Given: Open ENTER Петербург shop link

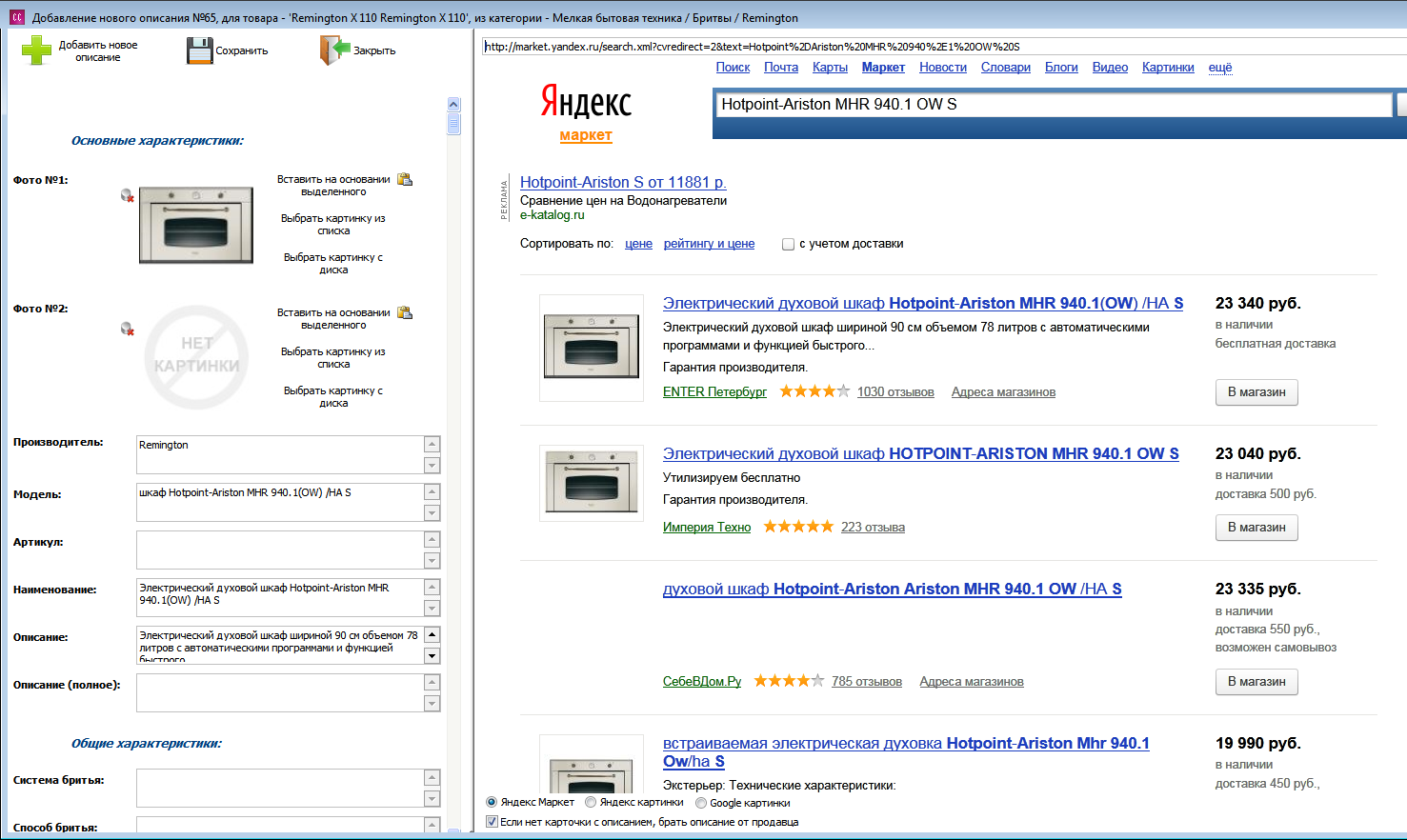Looking at the screenshot, I should (x=714, y=391).
